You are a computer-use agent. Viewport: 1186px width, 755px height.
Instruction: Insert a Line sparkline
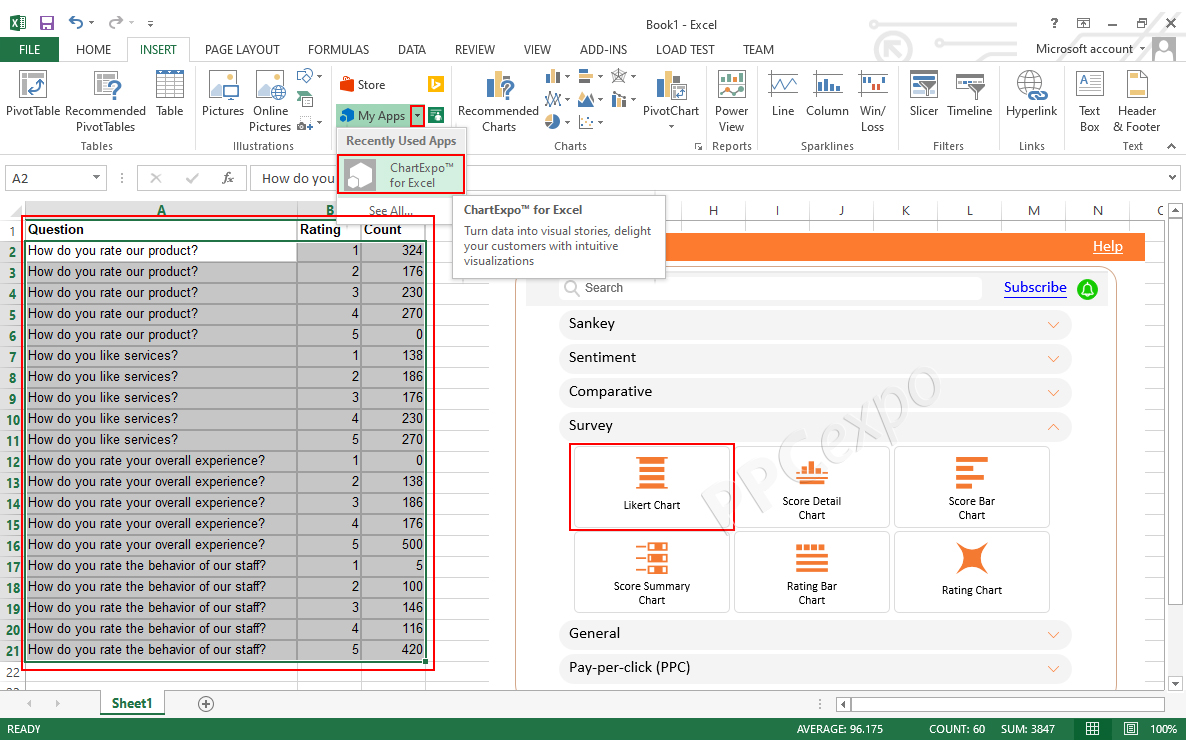click(x=783, y=94)
